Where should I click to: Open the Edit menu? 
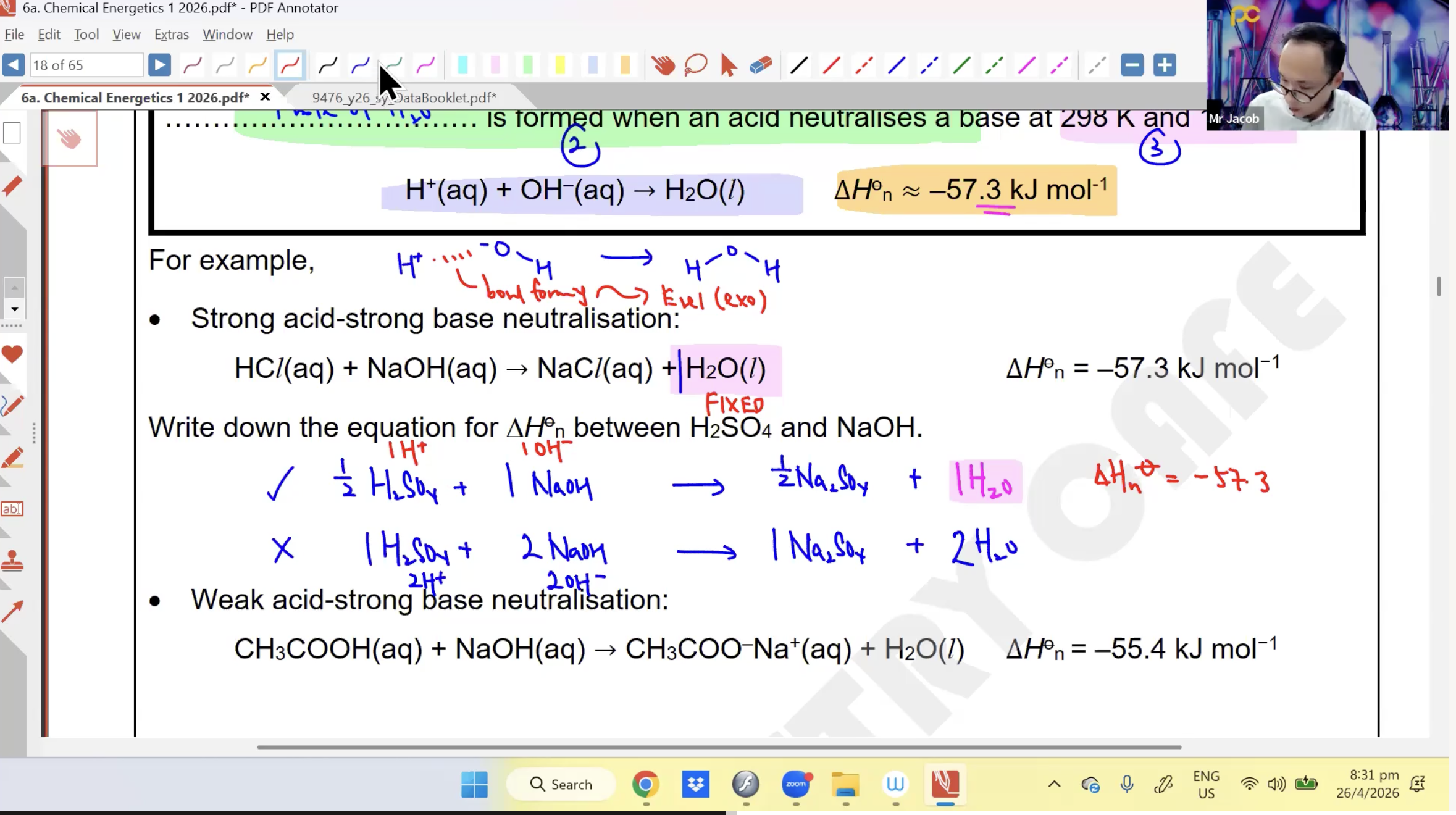point(49,35)
